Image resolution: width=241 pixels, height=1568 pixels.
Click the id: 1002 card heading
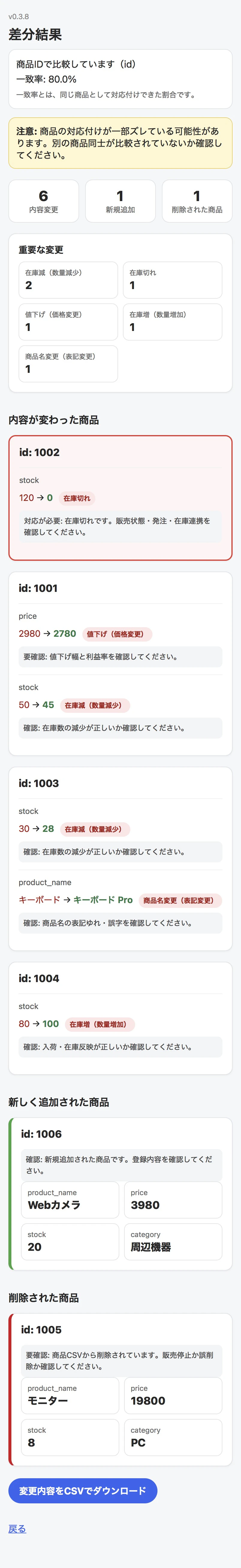pos(40,452)
